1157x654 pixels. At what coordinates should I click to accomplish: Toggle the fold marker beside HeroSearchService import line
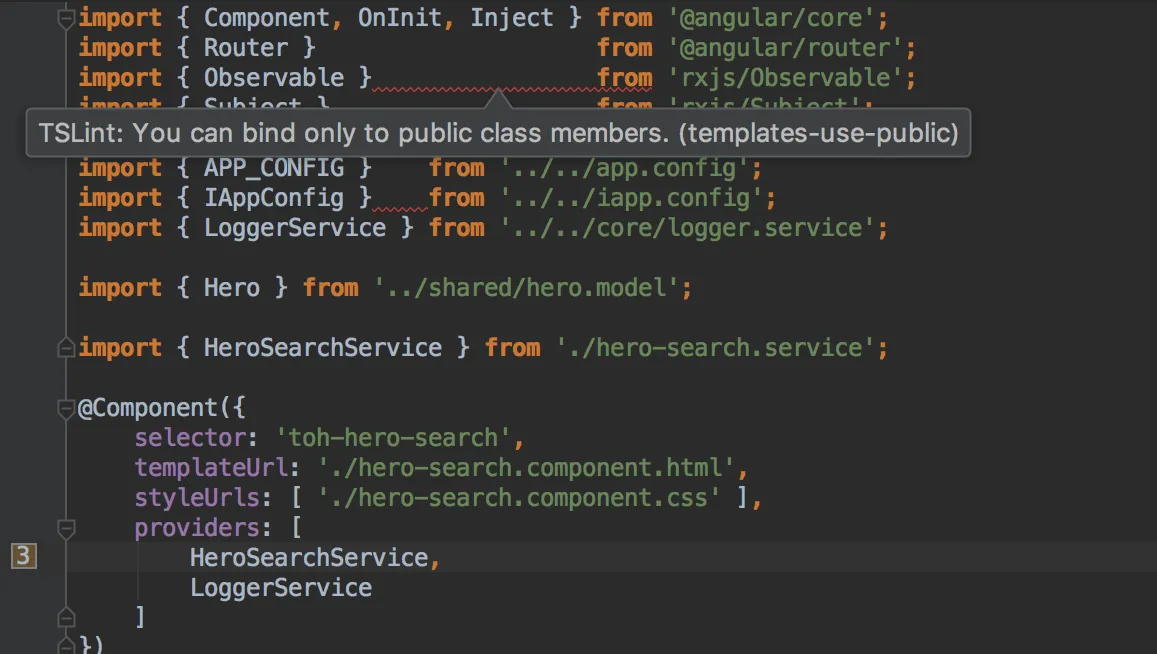click(66, 347)
